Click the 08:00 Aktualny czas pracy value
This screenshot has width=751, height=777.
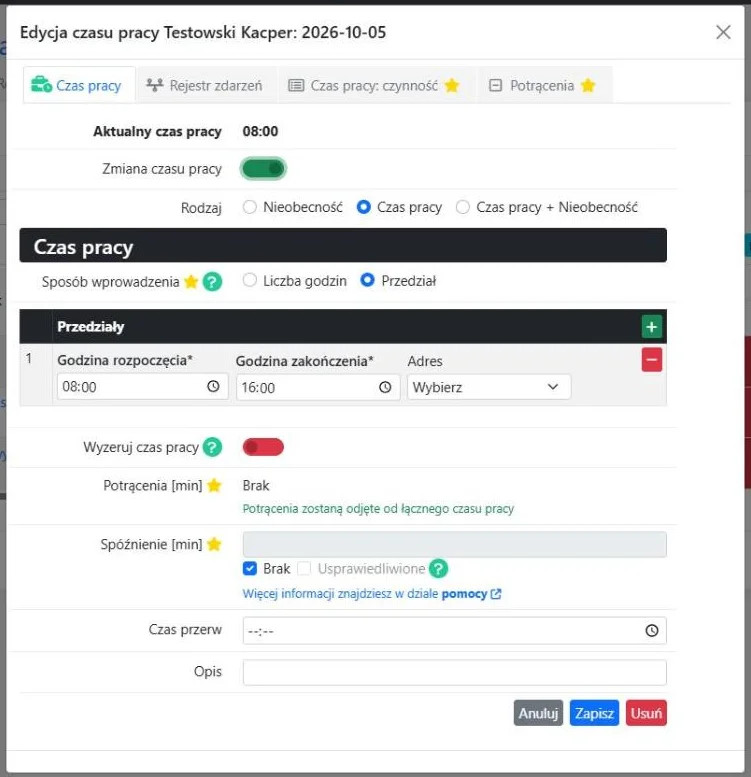261,131
